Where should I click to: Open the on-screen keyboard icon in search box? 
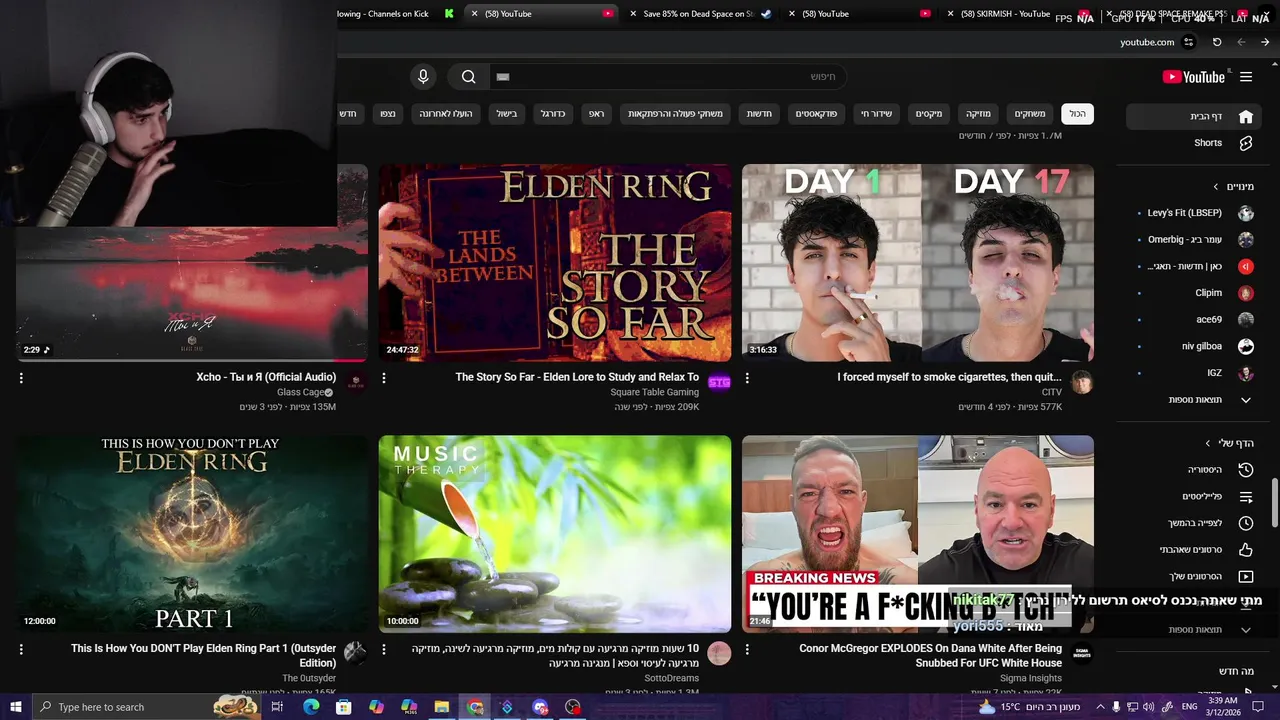tap(503, 77)
